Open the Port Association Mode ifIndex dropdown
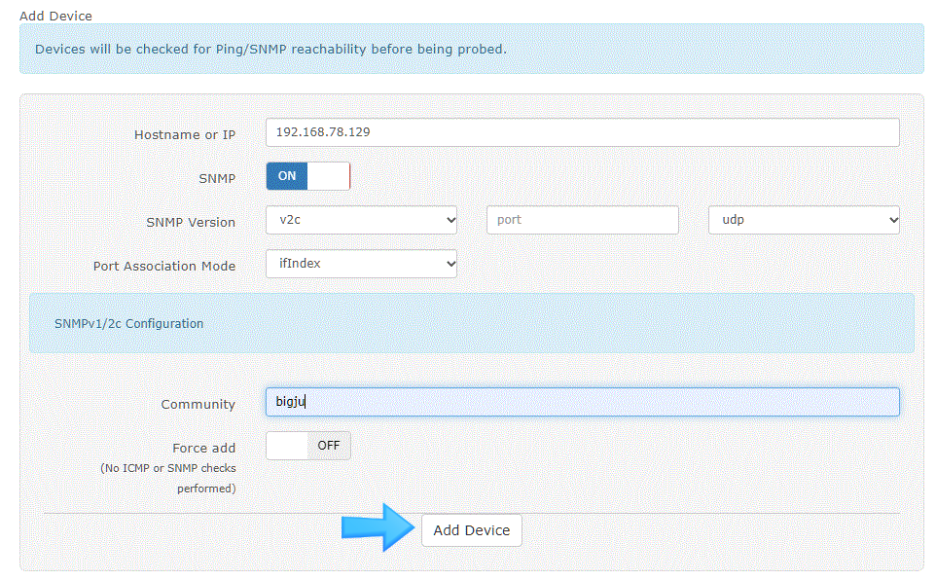Viewport: 936px width, 580px height. (361, 264)
